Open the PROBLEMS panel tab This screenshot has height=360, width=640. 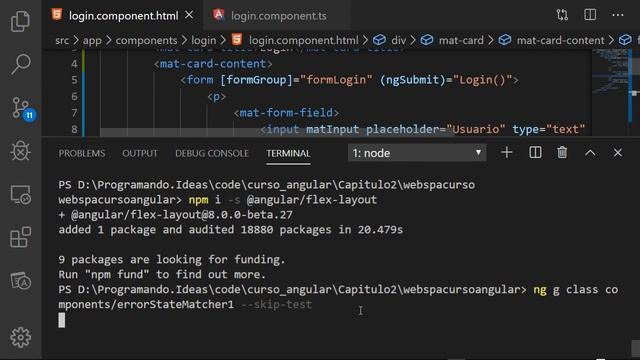[82, 153]
